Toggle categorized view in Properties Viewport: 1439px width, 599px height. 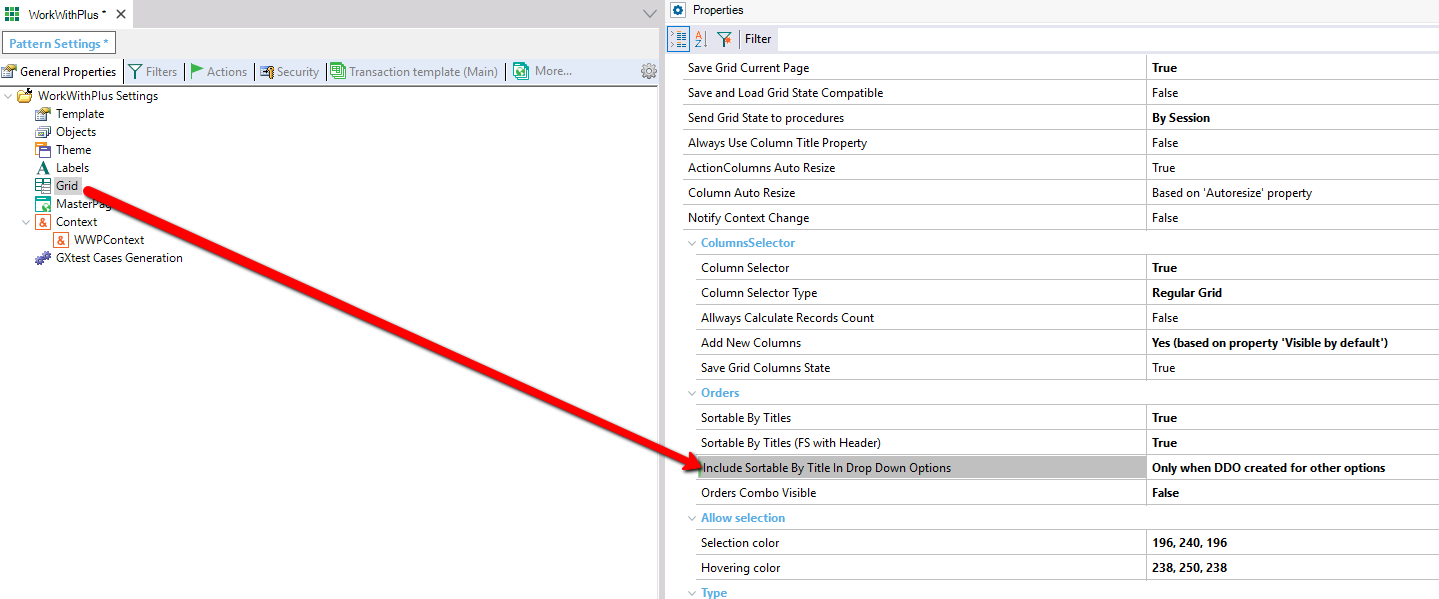point(678,39)
